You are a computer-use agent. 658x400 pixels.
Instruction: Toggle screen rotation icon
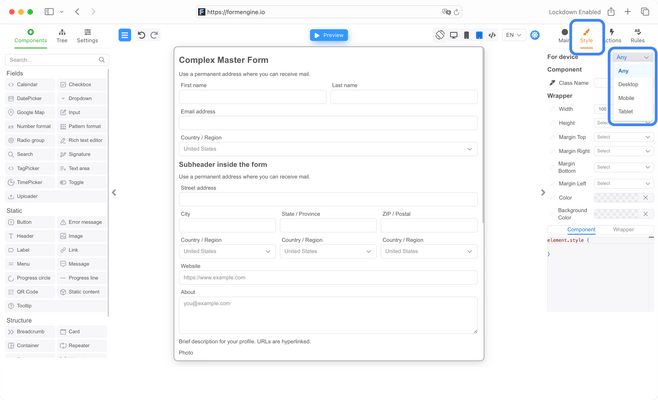coord(440,35)
